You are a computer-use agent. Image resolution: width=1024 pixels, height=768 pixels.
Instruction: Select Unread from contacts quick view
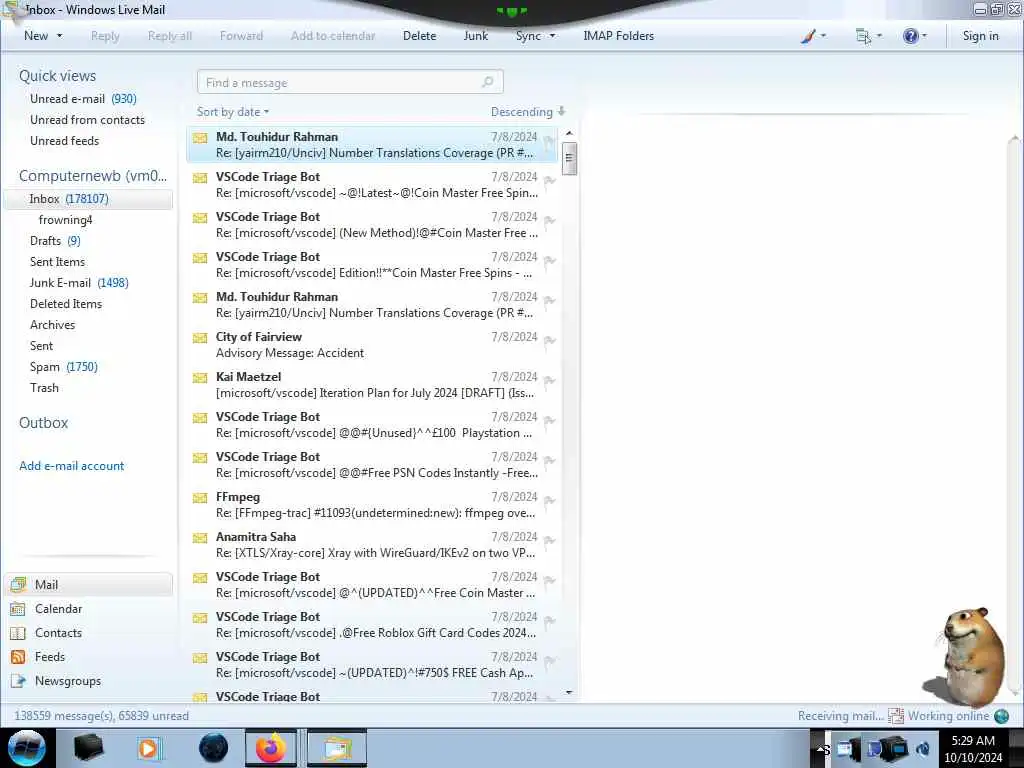pyautogui.click(x=88, y=120)
